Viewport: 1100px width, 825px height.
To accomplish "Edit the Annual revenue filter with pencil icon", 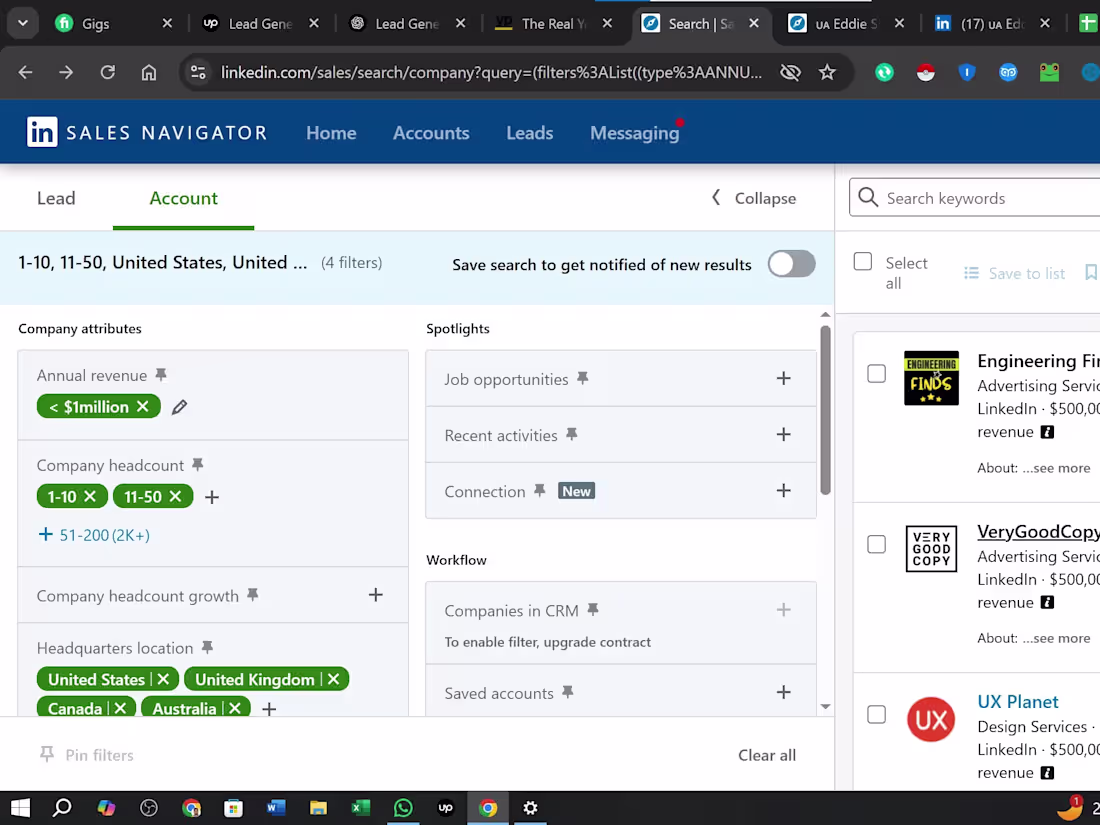I will [180, 407].
